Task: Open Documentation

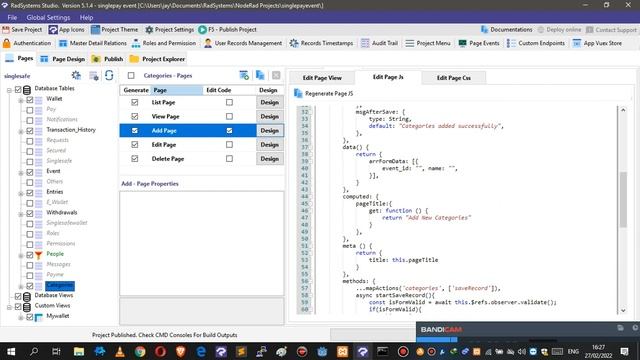Action: [x=507, y=29]
